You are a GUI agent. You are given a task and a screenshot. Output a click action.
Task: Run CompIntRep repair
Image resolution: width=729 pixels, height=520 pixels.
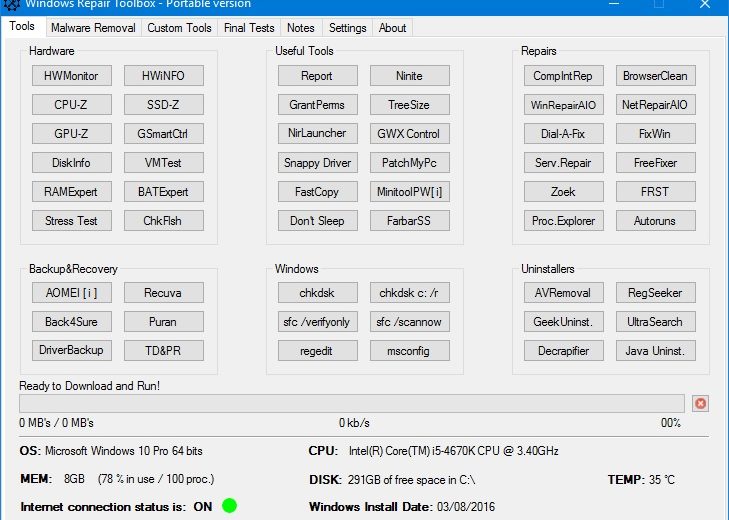tap(563, 76)
